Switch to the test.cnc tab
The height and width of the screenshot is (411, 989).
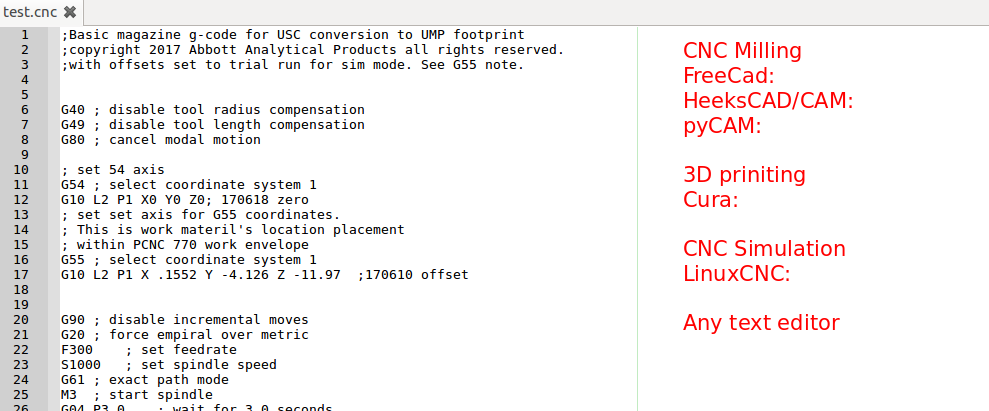point(29,13)
